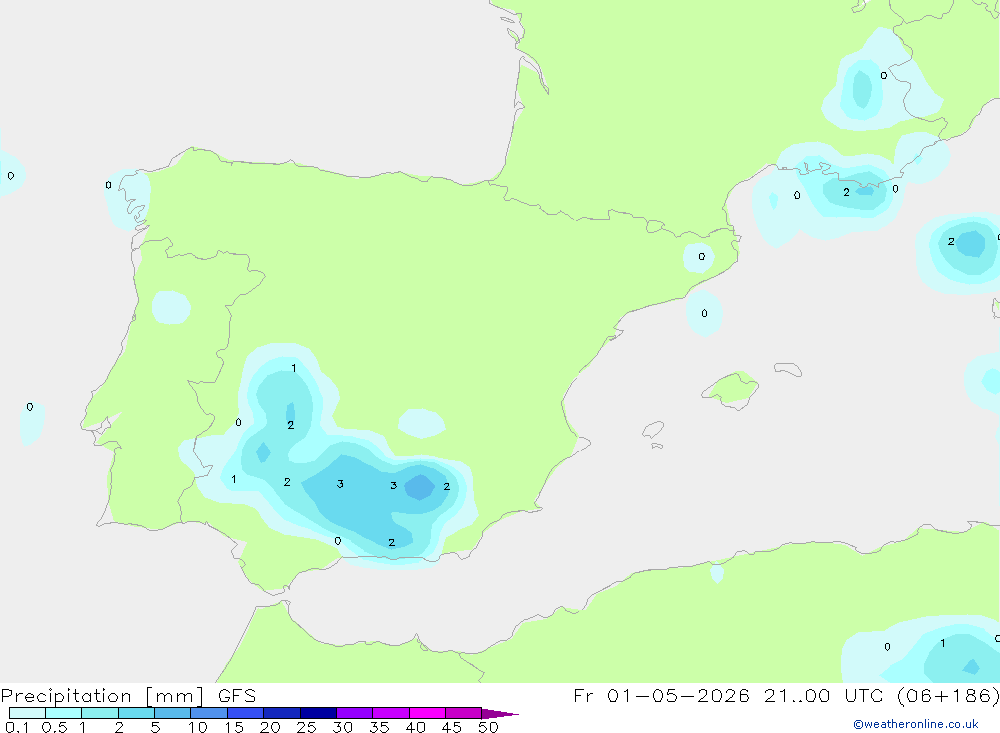Select the 1–2 mm legend swatch
1000x733 pixels.
click(99, 713)
